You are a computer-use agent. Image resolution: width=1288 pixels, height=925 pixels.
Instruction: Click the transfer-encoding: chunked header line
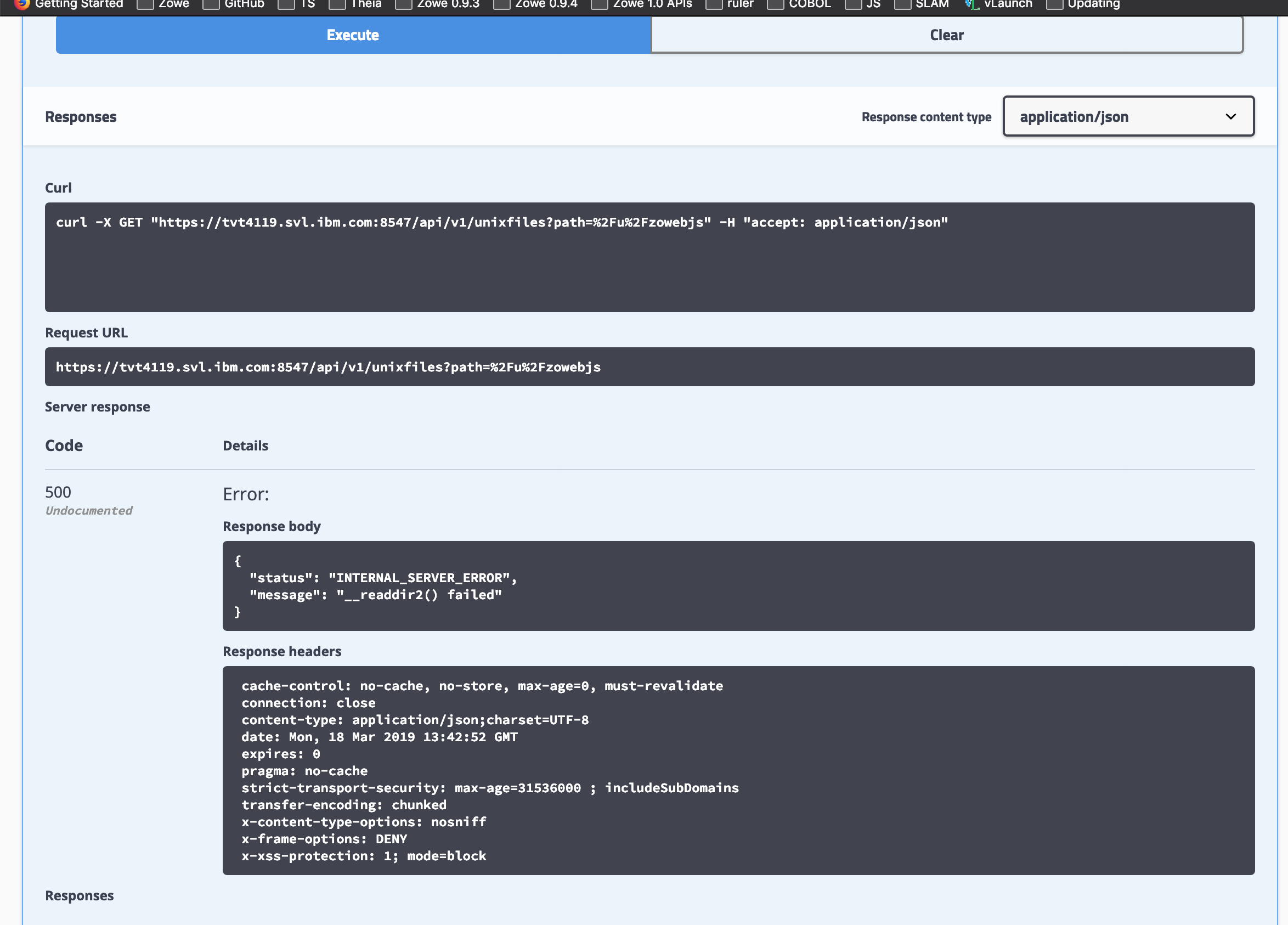tap(343, 805)
